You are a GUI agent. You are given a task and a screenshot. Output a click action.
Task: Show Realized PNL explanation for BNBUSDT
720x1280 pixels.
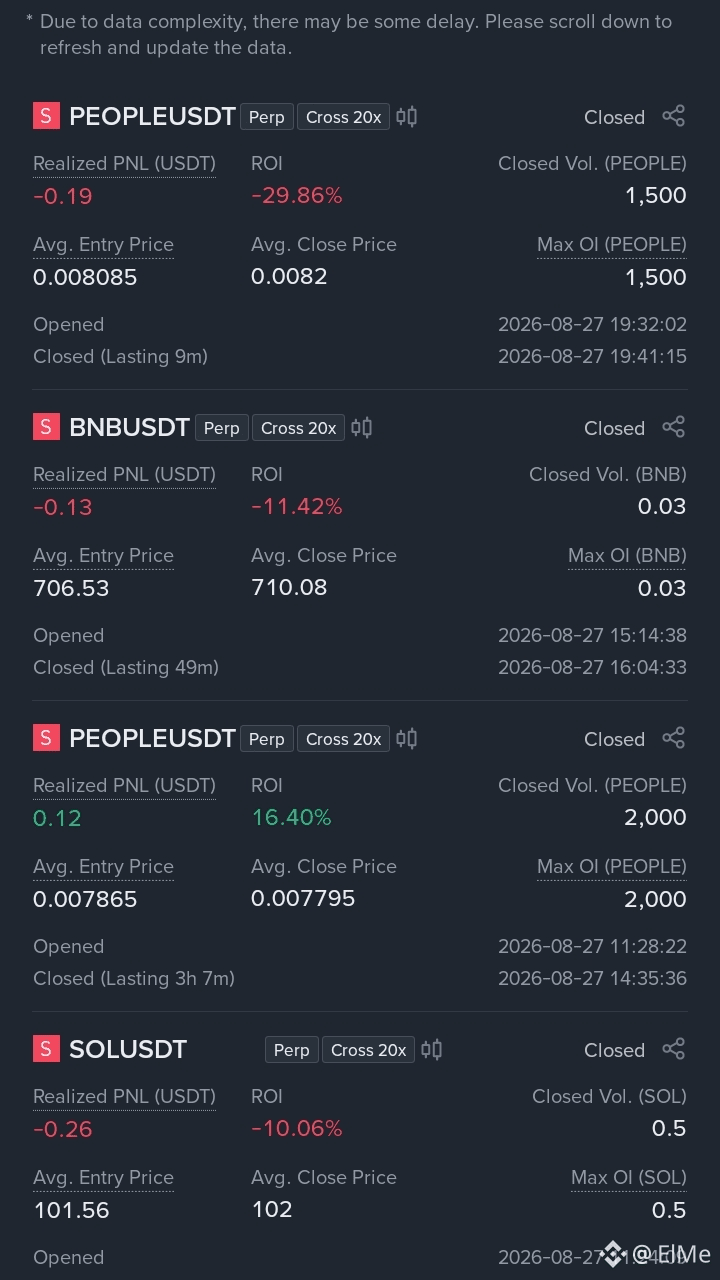[x=124, y=475]
